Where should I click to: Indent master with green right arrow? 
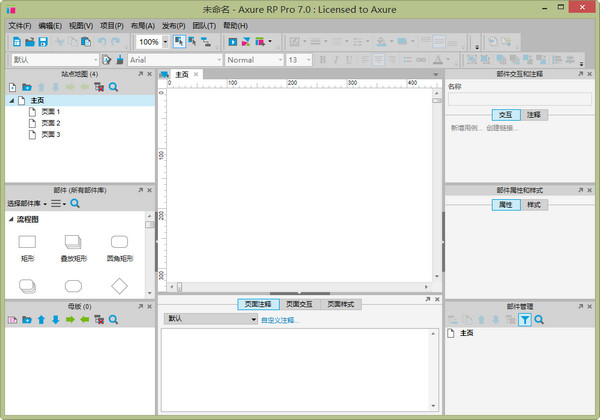point(70,319)
